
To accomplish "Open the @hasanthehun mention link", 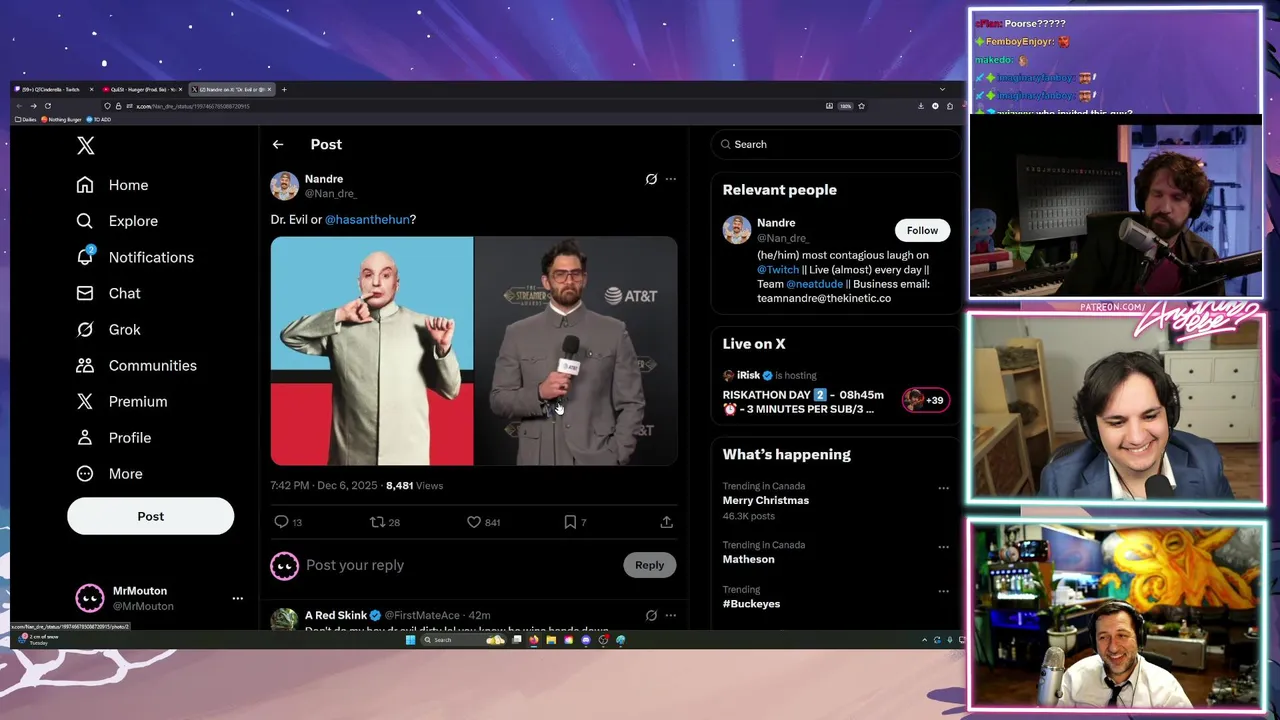I will (x=367, y=219).
